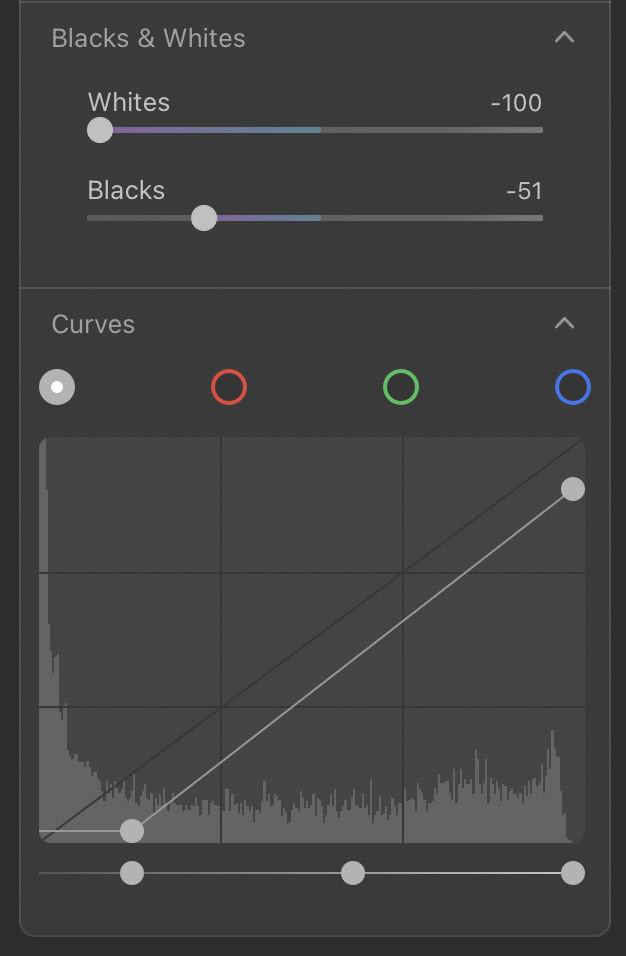Click the Whites value -100
This screenshot has width=626, height=956.
click(x=516, y=103)
